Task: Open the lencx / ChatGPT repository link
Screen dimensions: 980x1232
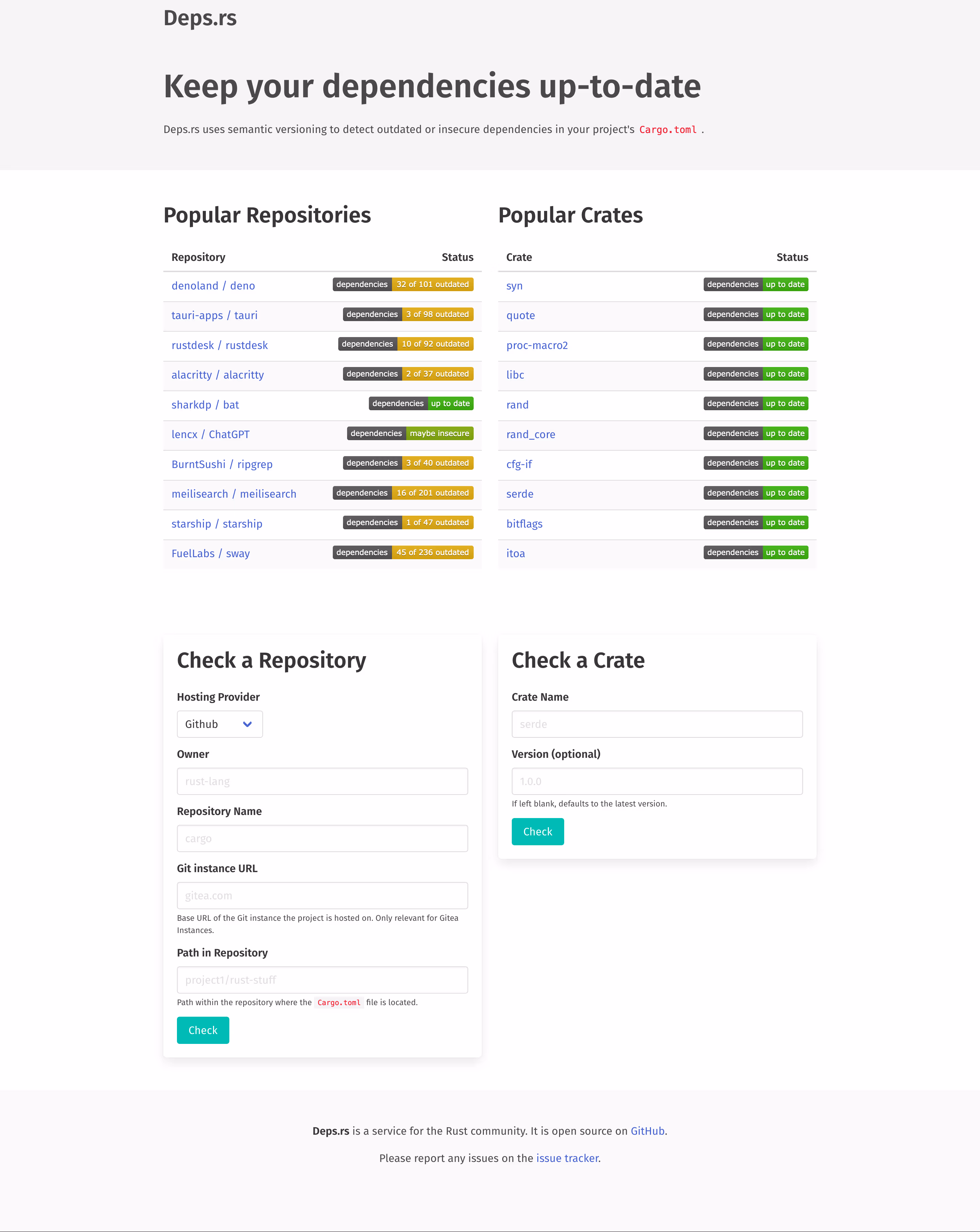Action: click(210, 434)
